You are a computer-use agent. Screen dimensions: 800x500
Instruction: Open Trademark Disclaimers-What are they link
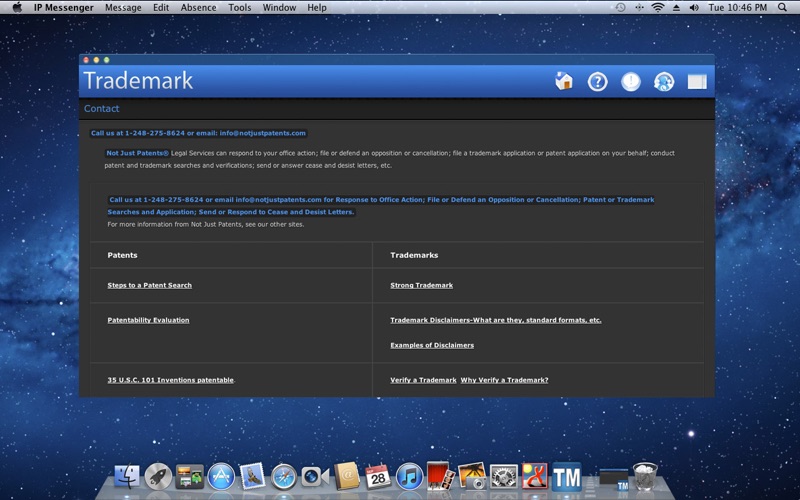click(x=495, y=320)
